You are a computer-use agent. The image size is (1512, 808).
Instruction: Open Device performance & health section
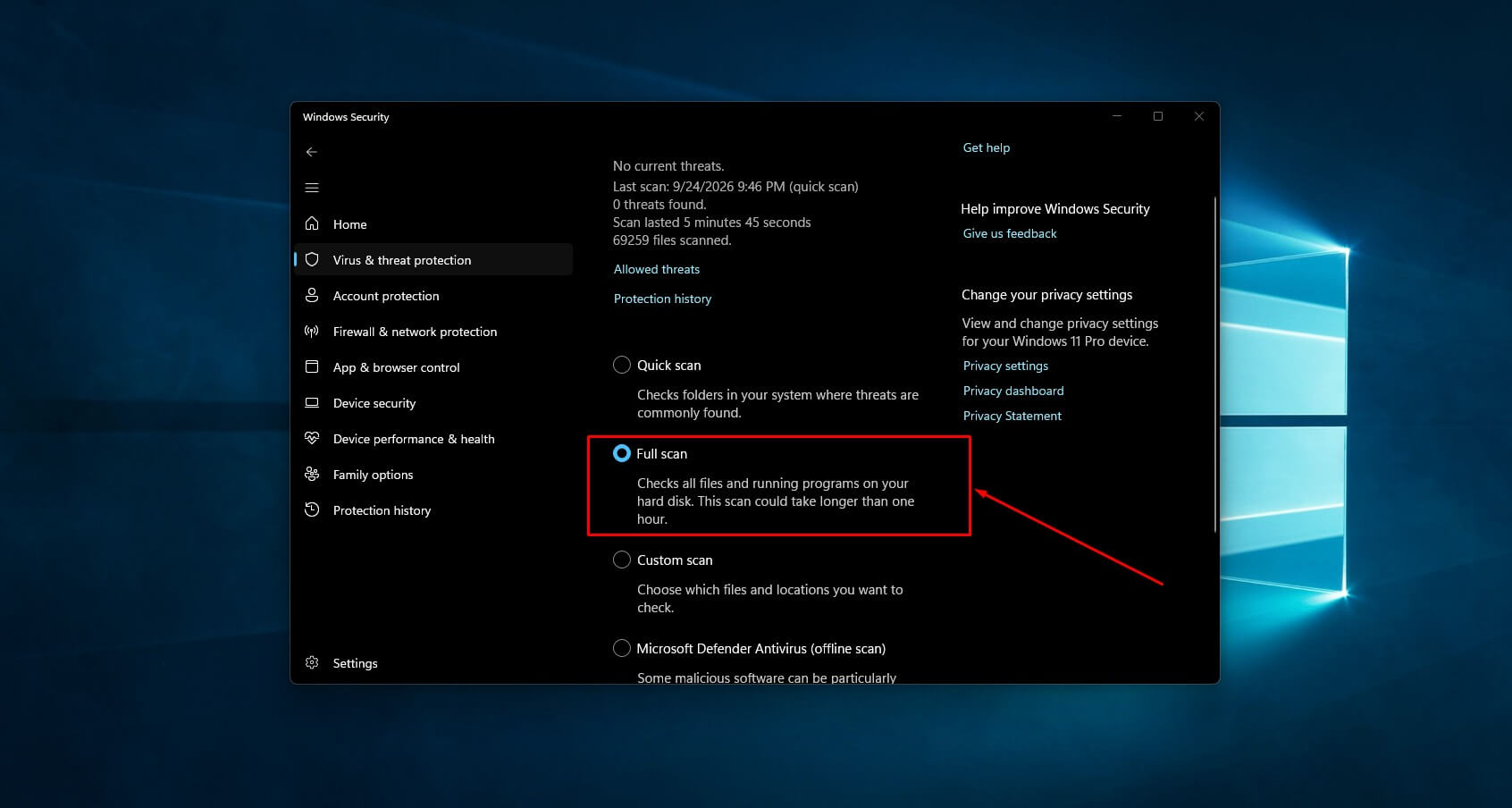pyautogui.click(x=433, y=438)
